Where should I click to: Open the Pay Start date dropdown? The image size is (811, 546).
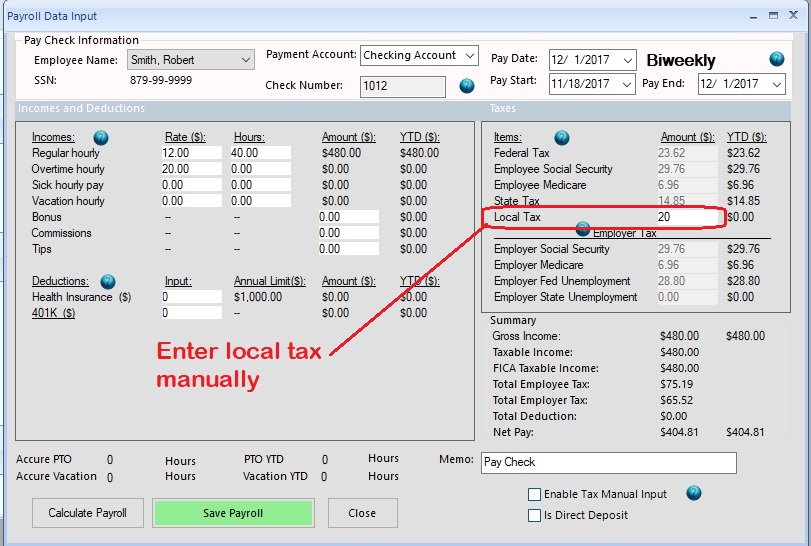626,84
